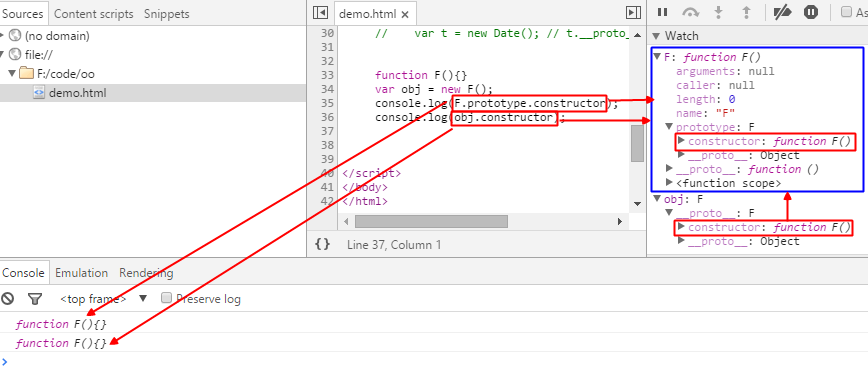868x371 pixels.
Task: Collapse the F:/code/oo folder
Action: pos(12,74)
